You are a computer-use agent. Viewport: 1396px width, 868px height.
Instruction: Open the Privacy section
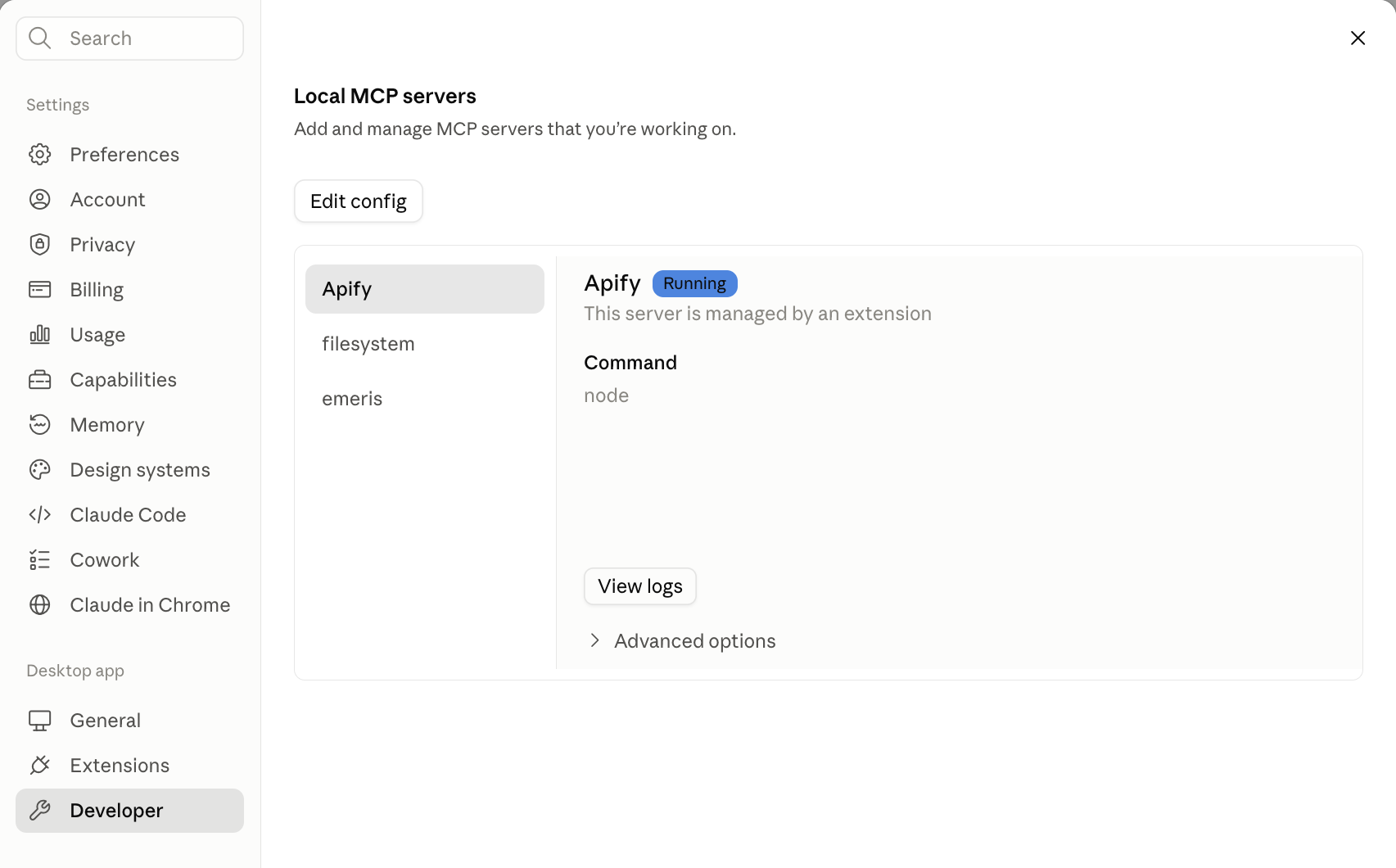click(129, 244)
